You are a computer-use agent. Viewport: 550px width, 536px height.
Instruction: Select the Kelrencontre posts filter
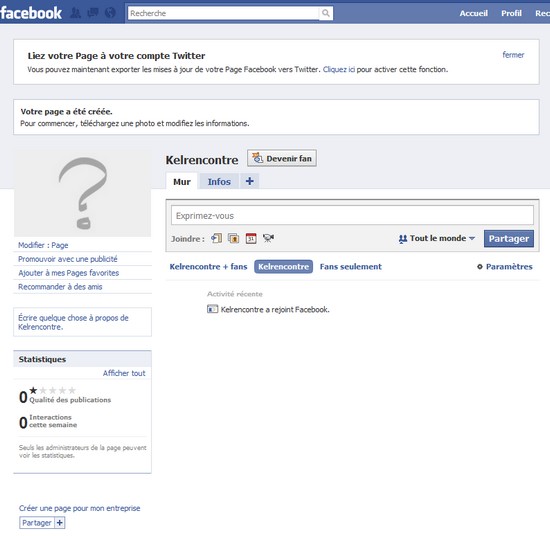(283, 267)
